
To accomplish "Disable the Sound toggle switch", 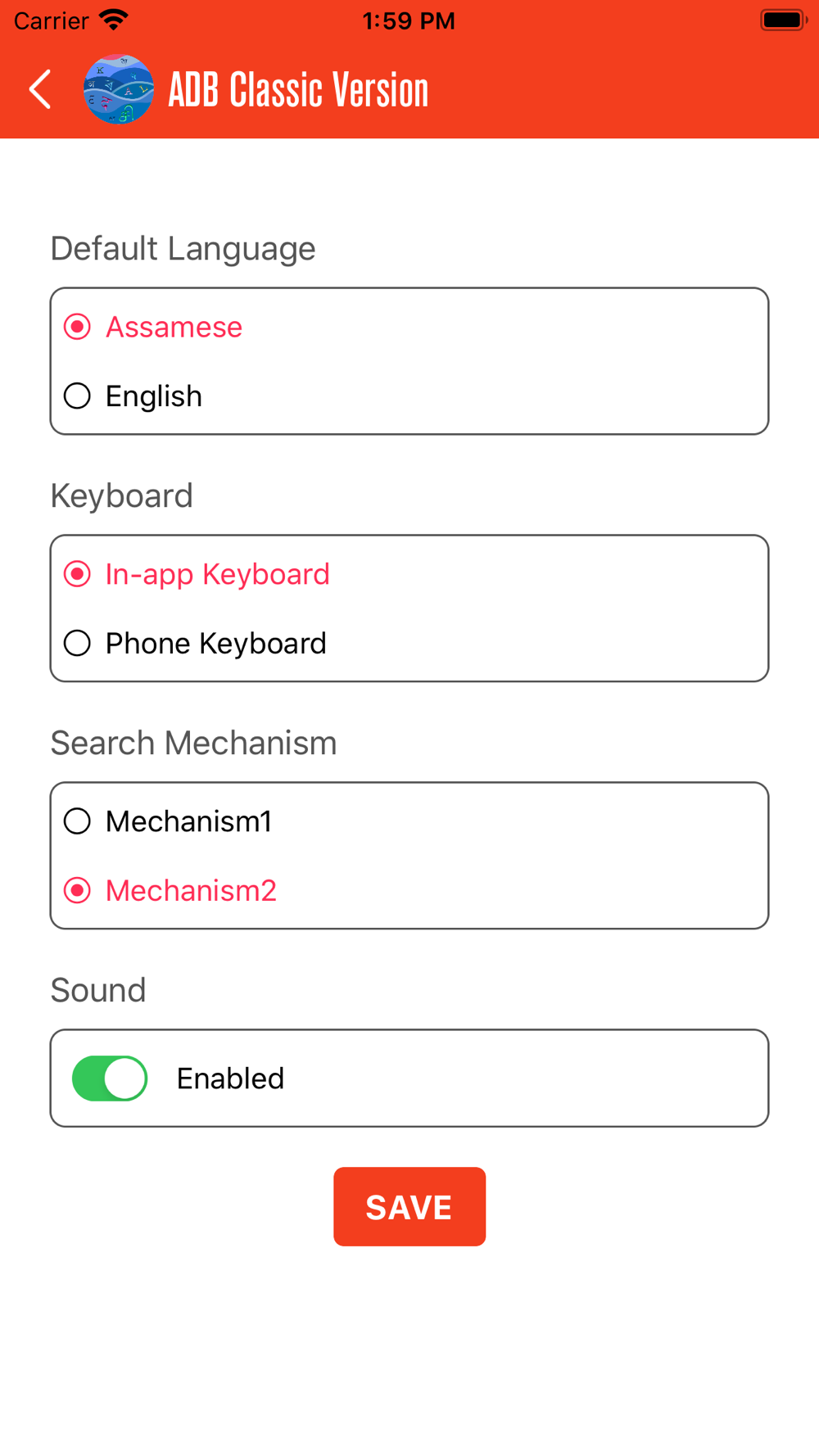I will pos(110,1078).
